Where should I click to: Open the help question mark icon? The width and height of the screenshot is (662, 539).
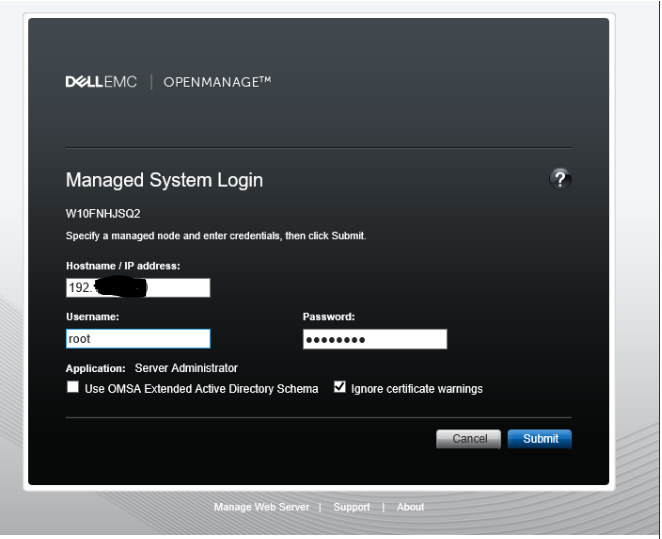tap(560, 179)
